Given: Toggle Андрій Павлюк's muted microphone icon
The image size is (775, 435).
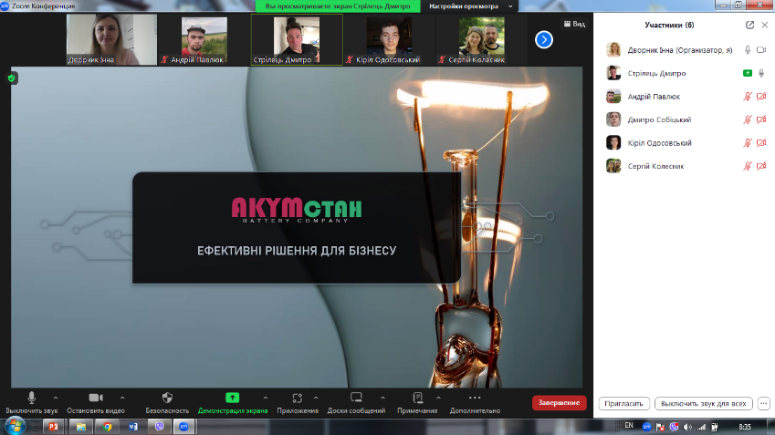Looking at the screenshot, I should (747, 96).
